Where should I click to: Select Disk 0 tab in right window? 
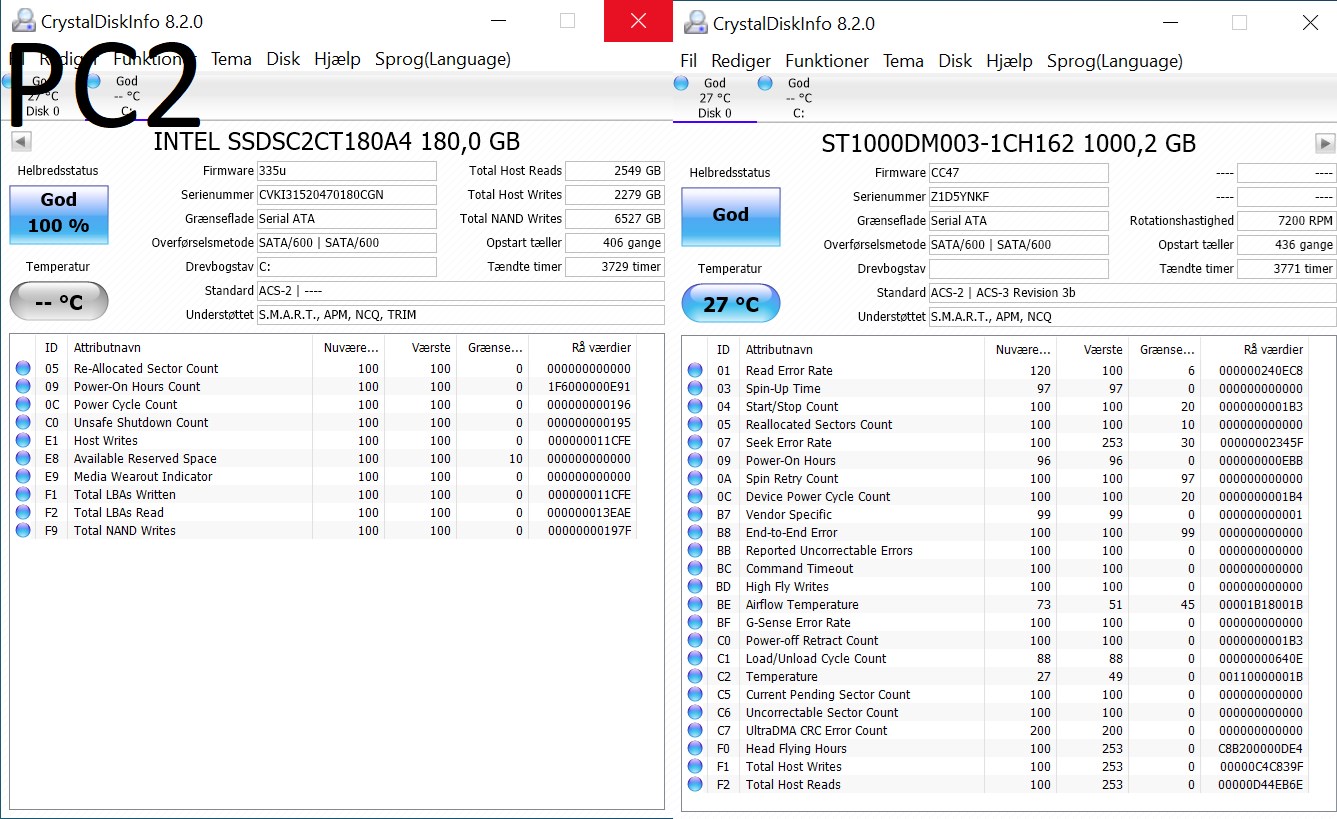coord(714,98)
